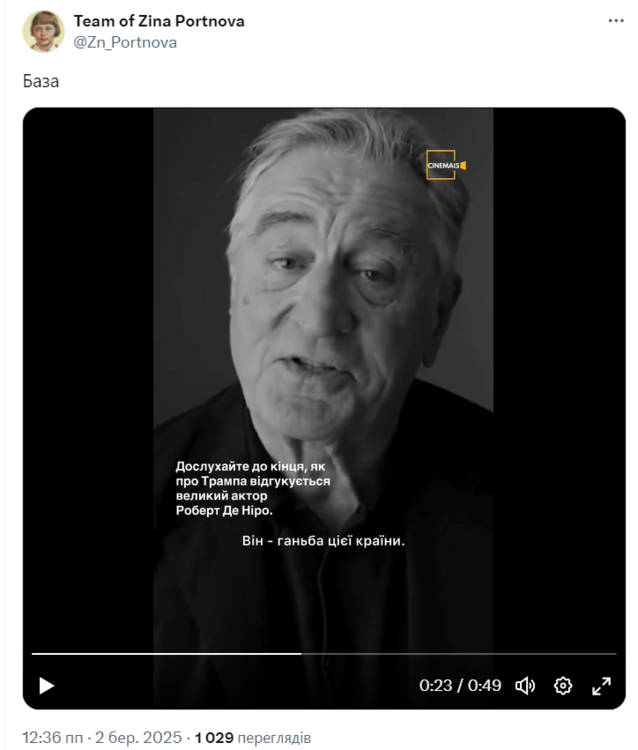Click the subtitle Він - ганьба цієї країни
The width and height of the screenshot is (638, 750).
(323, 541)
